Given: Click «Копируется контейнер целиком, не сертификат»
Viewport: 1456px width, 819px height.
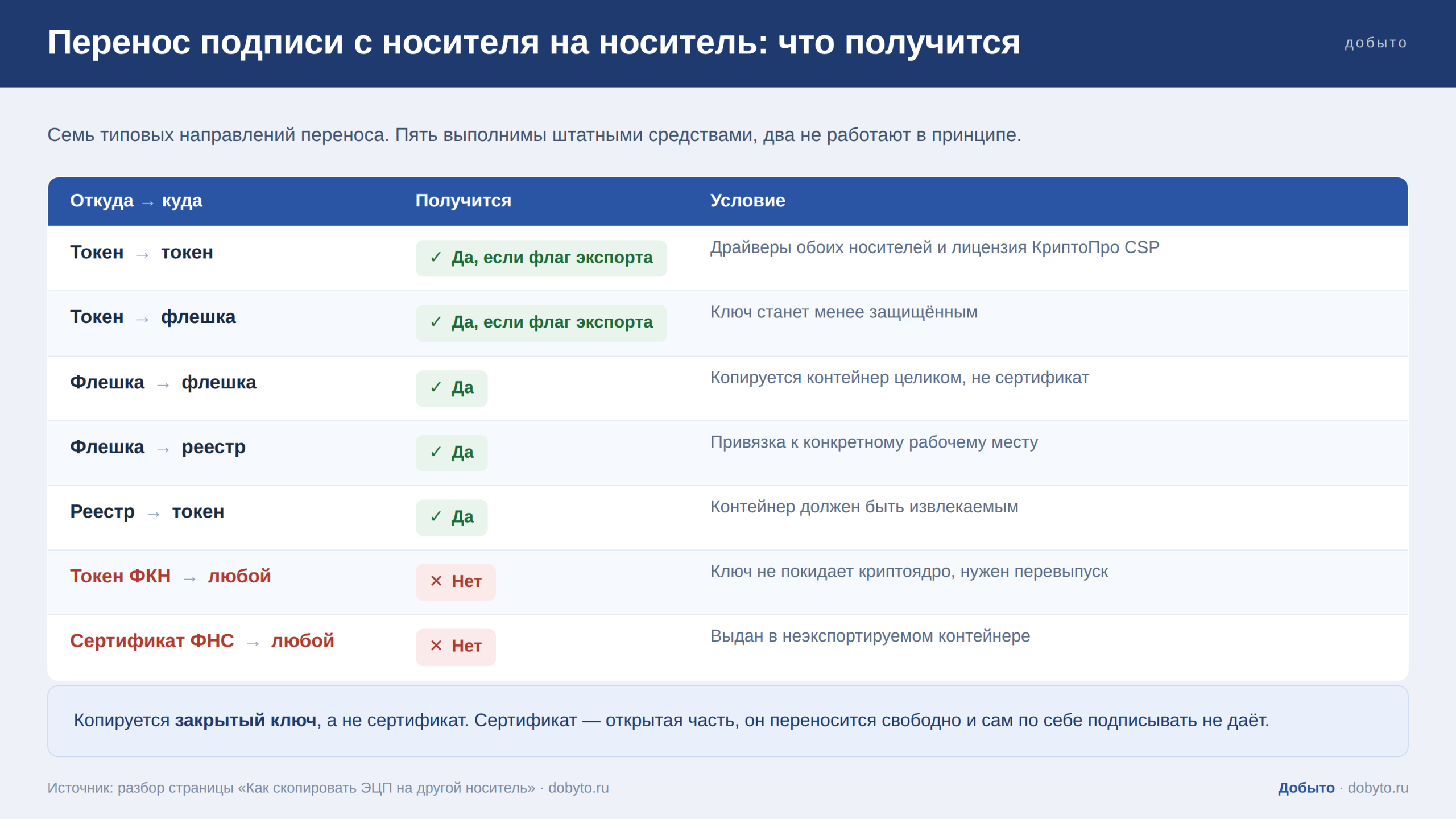Looking at the screenshot, I should [x=899, y=378].
